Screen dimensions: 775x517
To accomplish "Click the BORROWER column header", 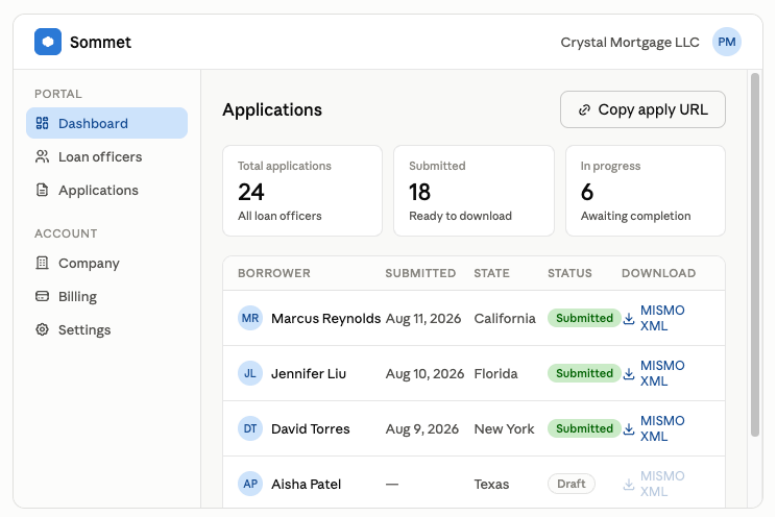I will click(x=274, y=273).
